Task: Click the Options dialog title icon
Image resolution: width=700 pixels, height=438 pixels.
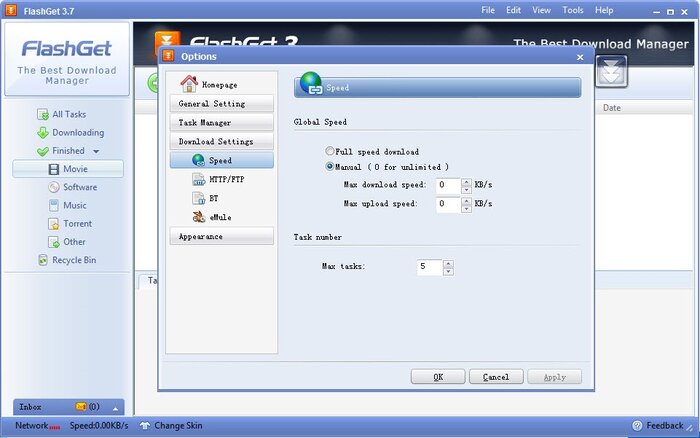Action: (x=168, y=56)
